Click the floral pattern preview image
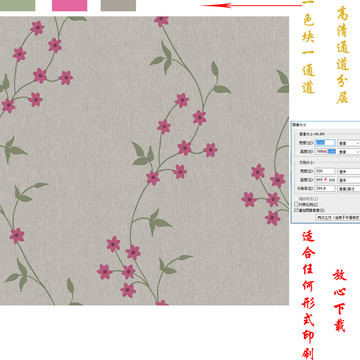This screenshot has width=360, height=360. pyautogui.click(x=144, y=161)
